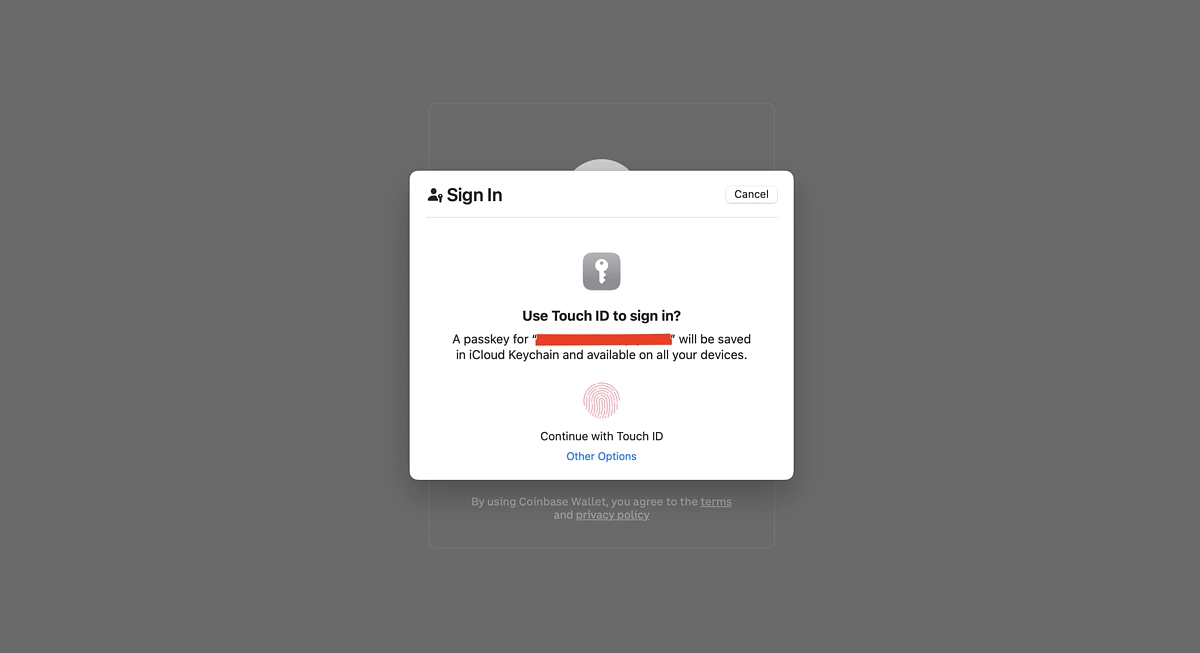Viewport: 1200px width, 653px height.
Task: Open the privacy policy link
Action: [x=612, y=515]
